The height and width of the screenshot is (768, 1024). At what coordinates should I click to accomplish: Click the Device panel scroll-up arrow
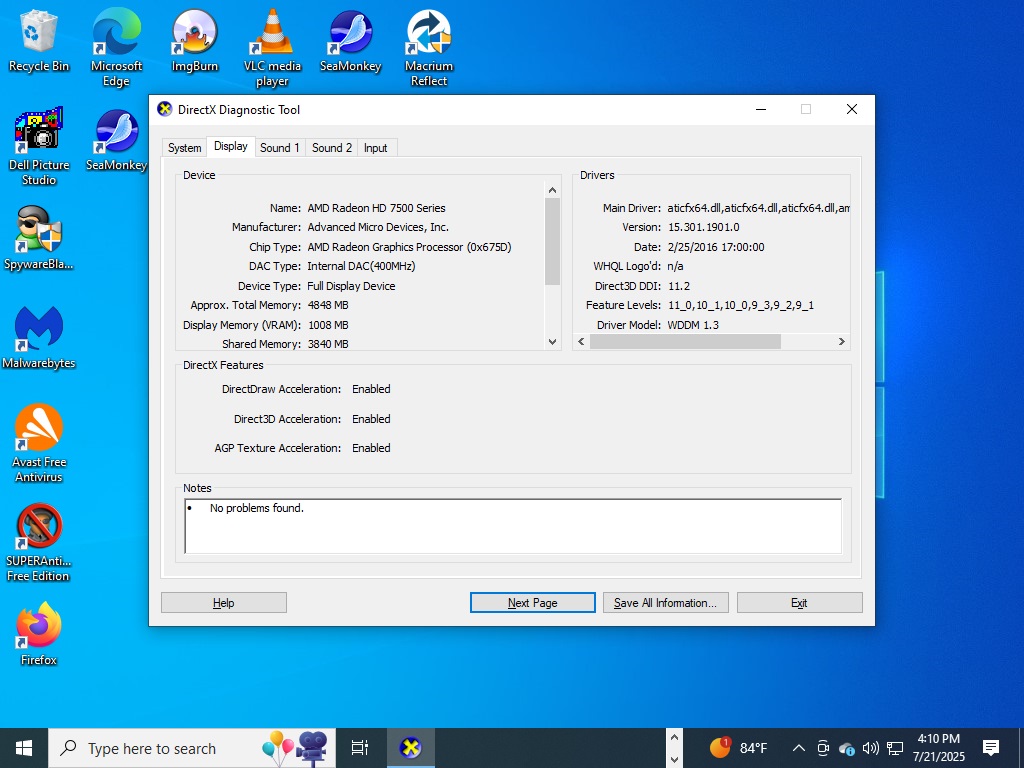552,190
